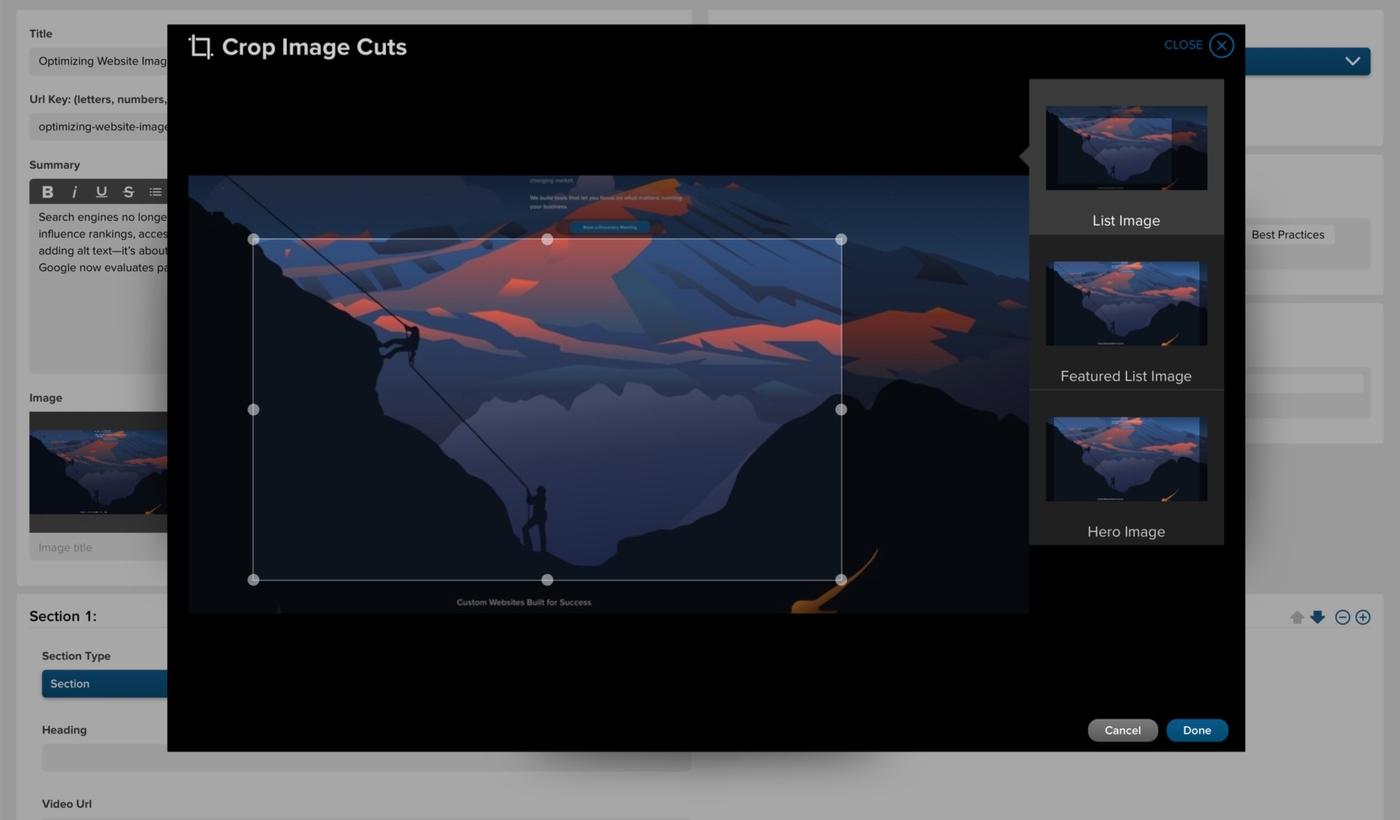Toggle strikethrough in Summary toolbar
Image resolution: width=1400 pixels, height=820 pixels.
(x=128, y=192)
